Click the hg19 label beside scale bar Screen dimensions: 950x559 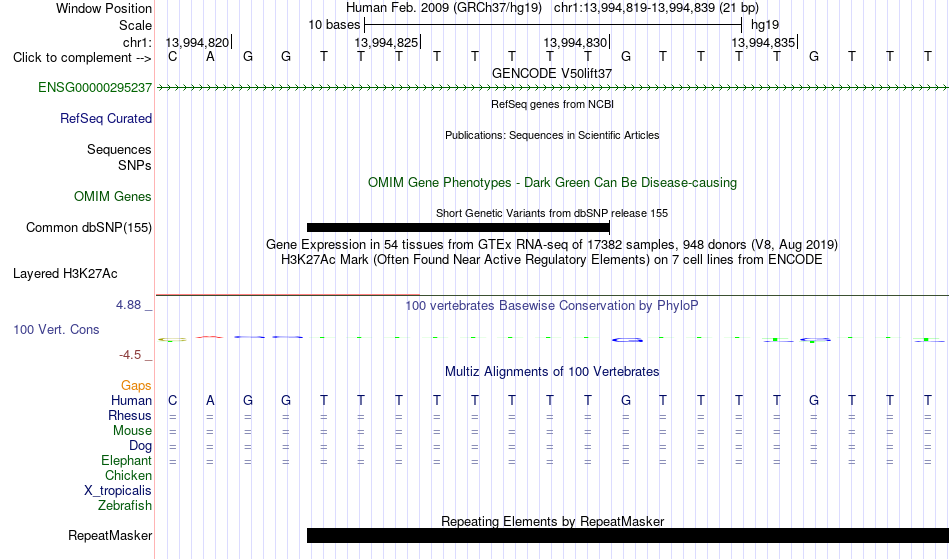click(x=765, y=25)
